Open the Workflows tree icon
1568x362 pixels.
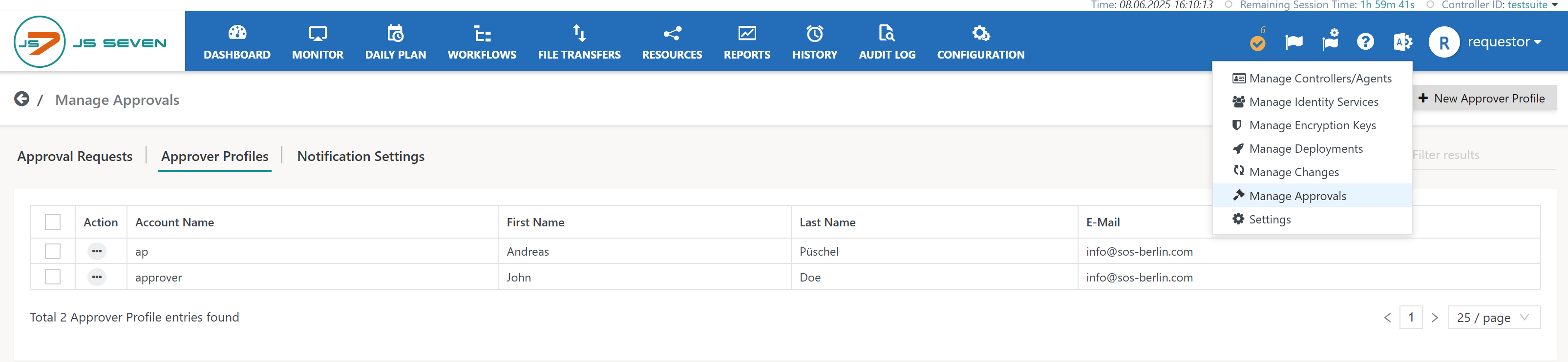pyautogui.click(x=482, y=33)
